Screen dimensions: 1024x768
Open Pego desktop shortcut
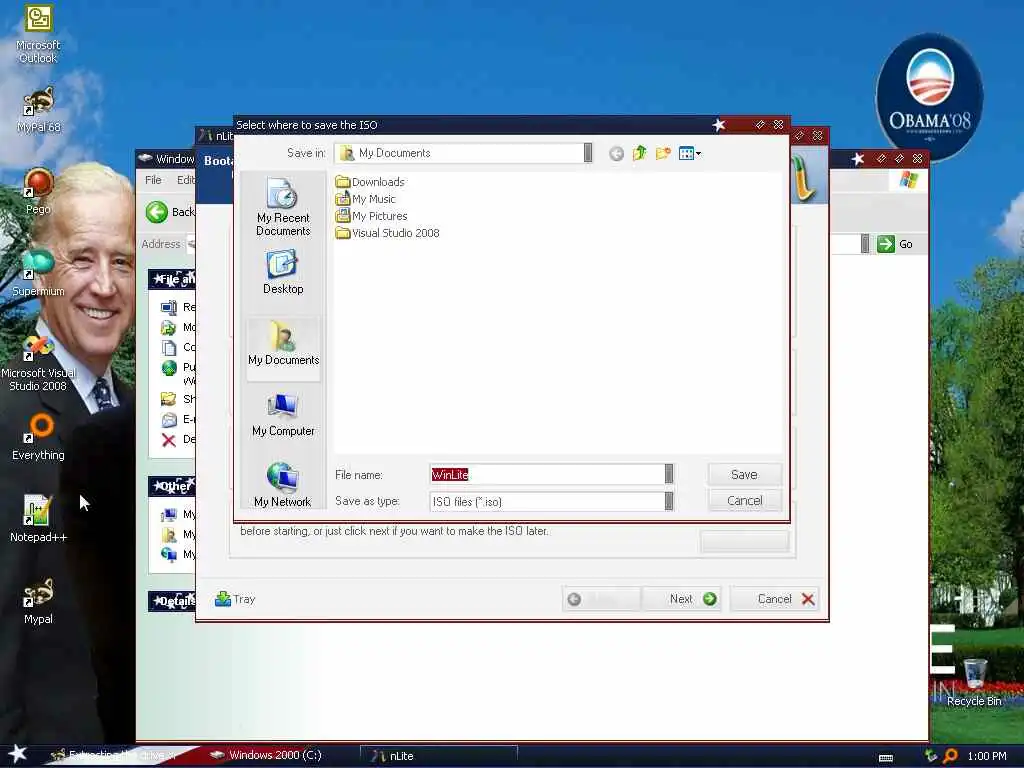point(38,191)
